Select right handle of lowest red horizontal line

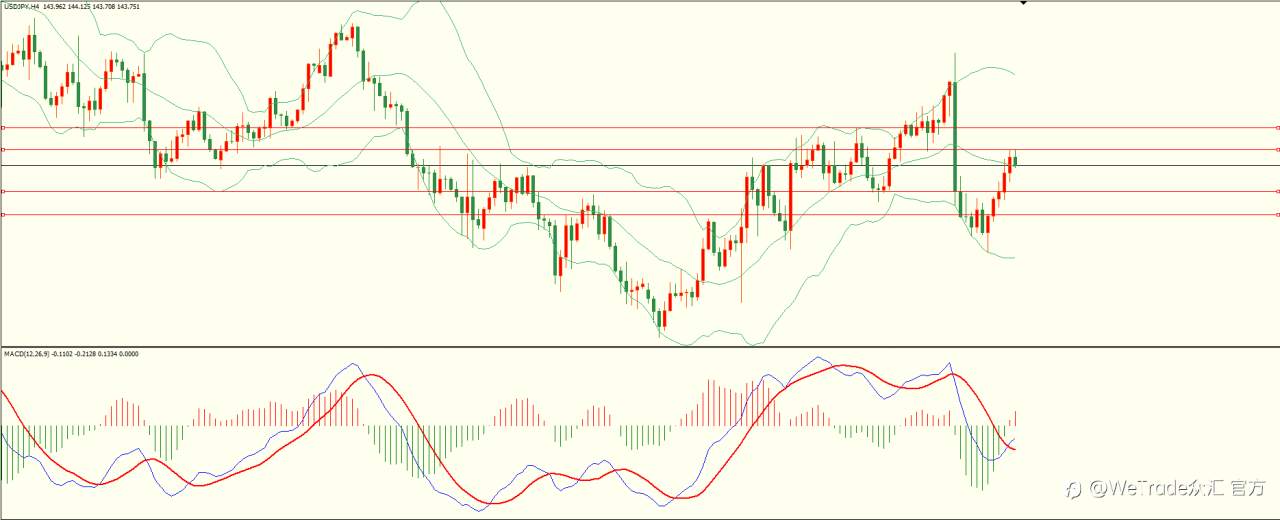(x=1278, y=214)
